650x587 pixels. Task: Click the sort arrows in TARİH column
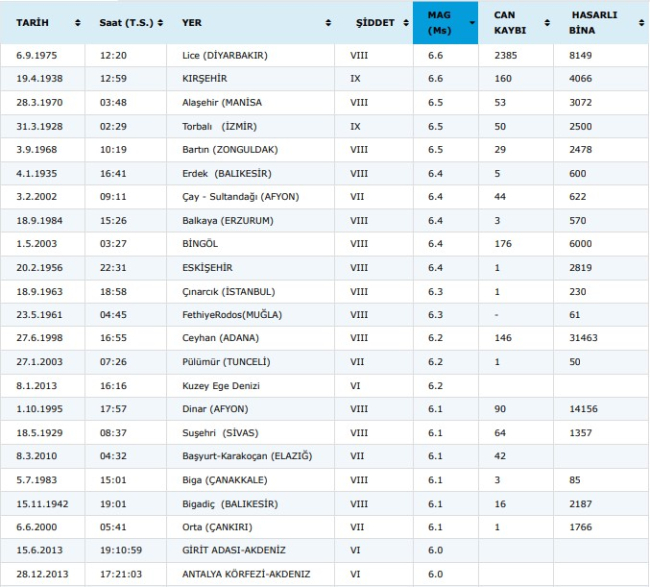coord(78,22)
